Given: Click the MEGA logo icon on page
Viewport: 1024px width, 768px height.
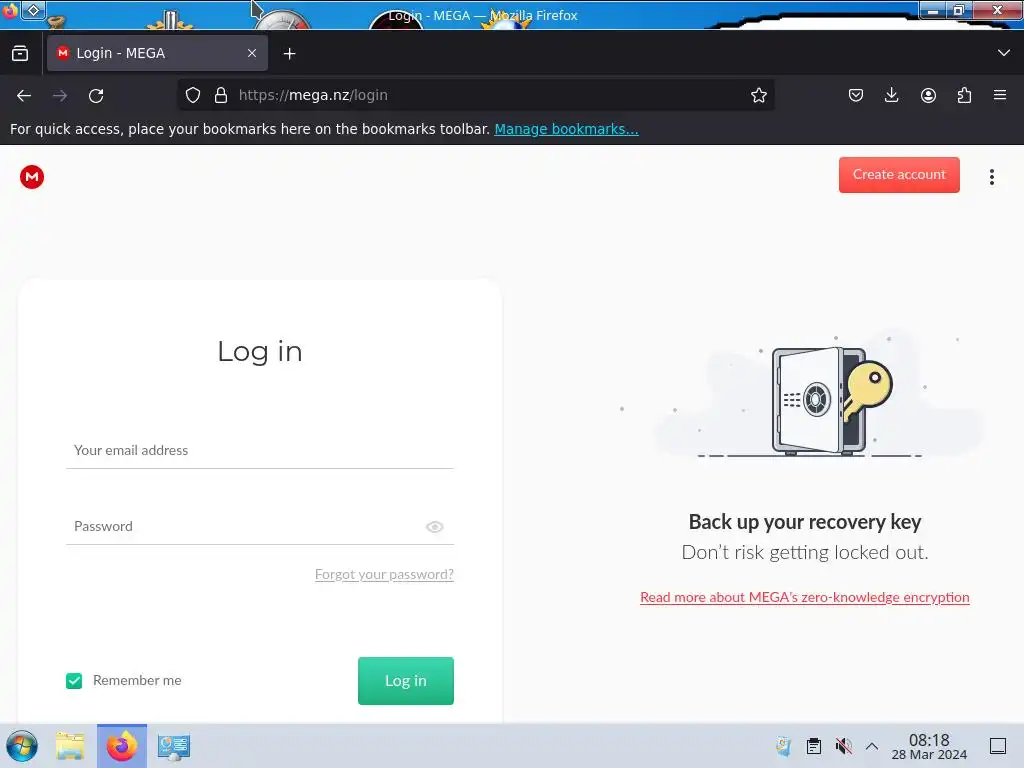Looking at the screenshot, I should [x=31, y=177].
